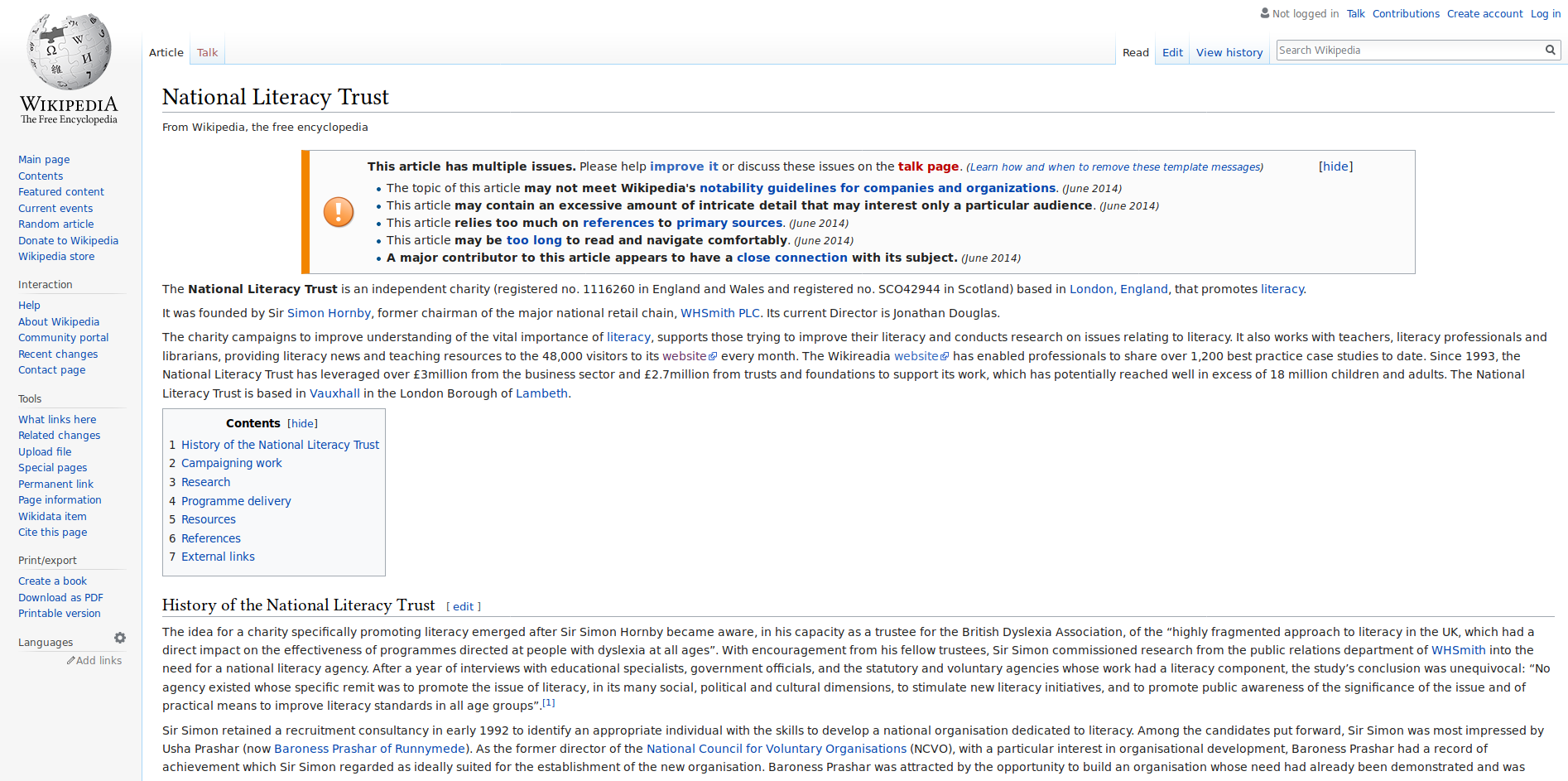
Task: Click Download as PDF
Action: tap(60, 598)
